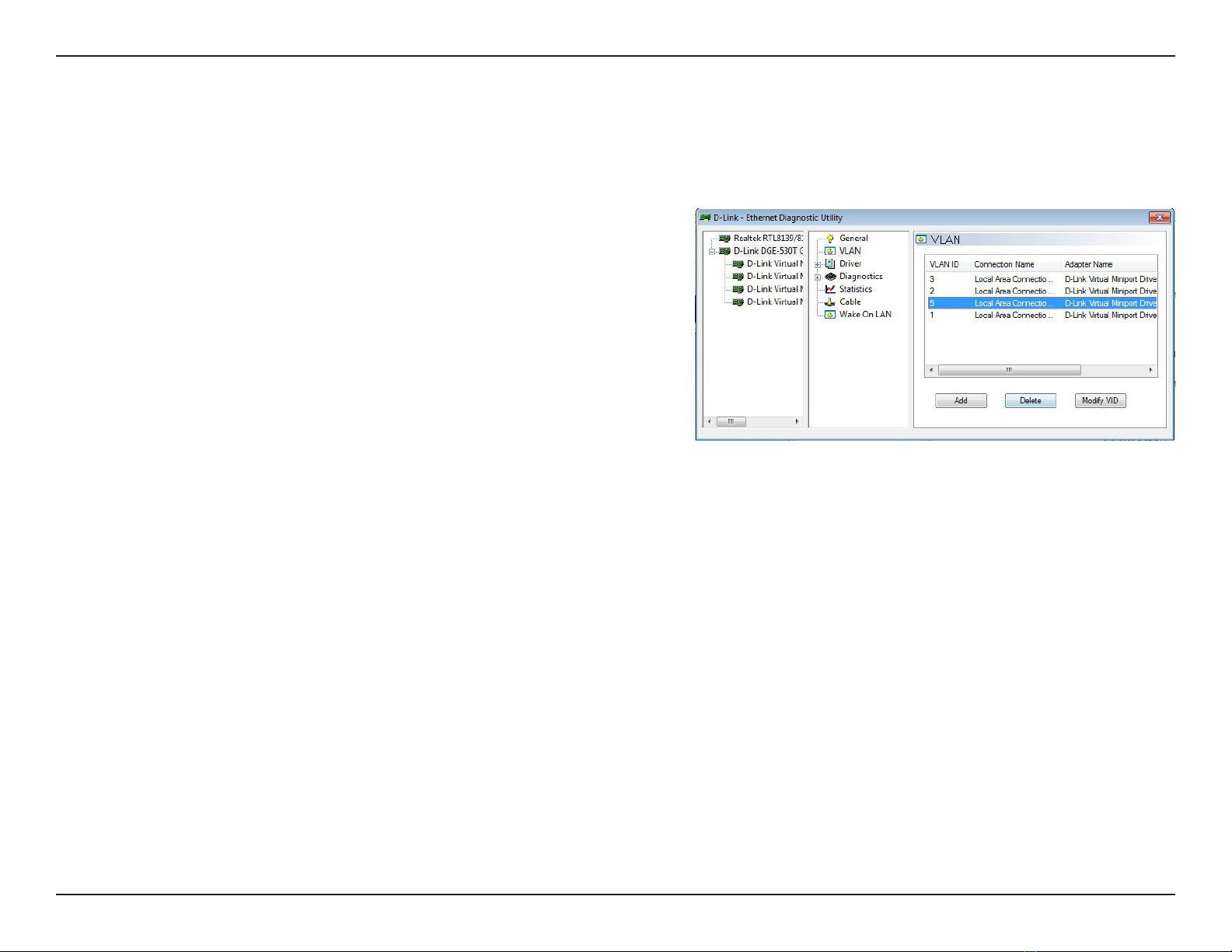This screenshot has width=1232, height=952.
Task: Click the Cable icon in the tree
Action: pos(830,302)
